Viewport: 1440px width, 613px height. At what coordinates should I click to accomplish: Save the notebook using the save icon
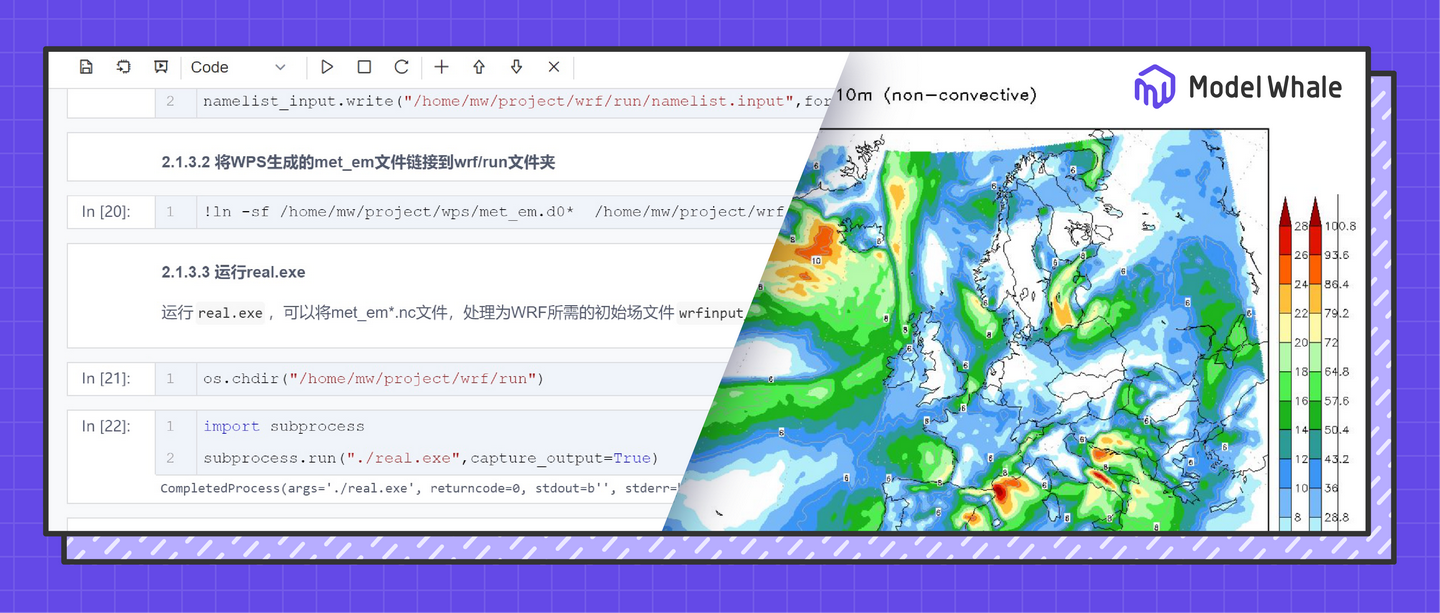(x=86, y=66)
